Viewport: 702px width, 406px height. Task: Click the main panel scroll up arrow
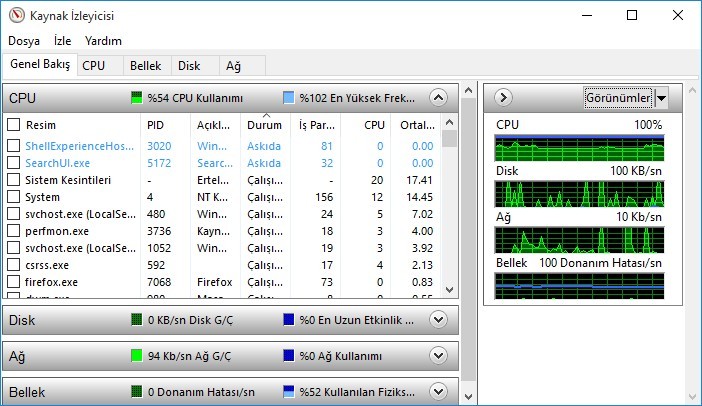[468, 90]
